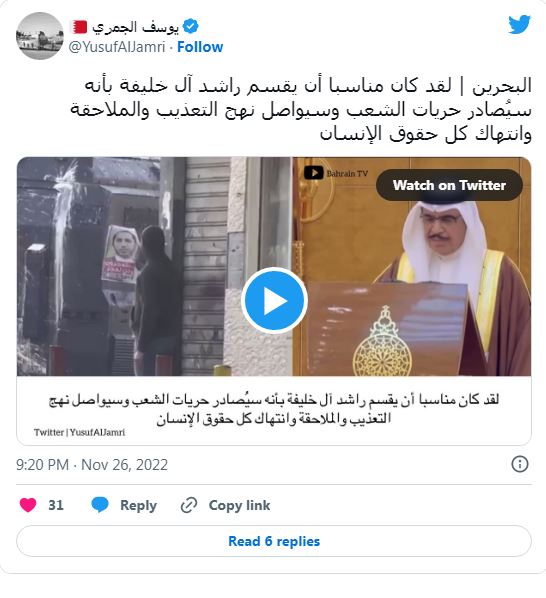This screenshot has width=546, height=598.
Task: Open the profile avatar picture
Action: pos(40,36)
